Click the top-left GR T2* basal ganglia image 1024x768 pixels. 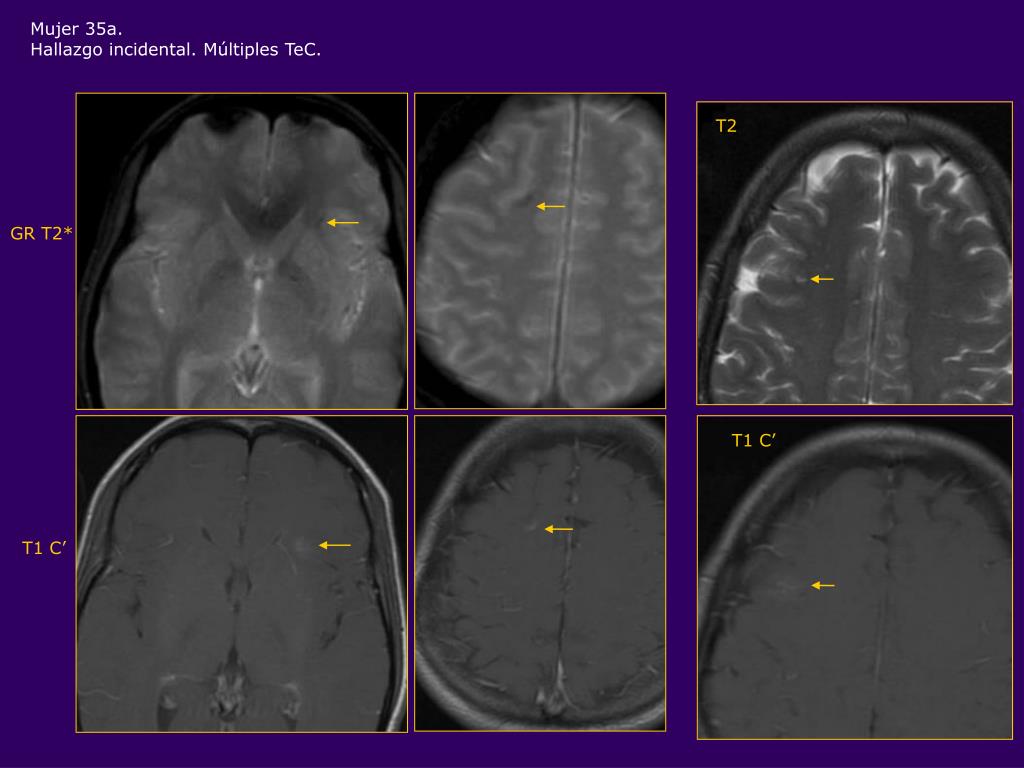pos(242,251)
